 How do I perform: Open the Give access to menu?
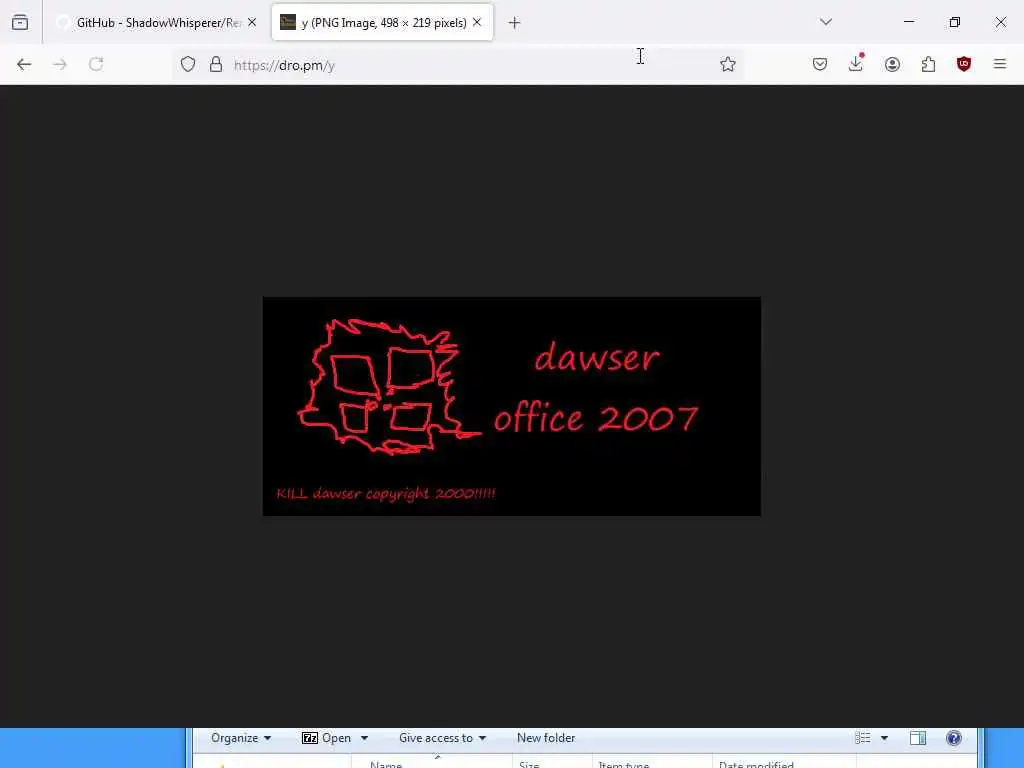(442, 738)
